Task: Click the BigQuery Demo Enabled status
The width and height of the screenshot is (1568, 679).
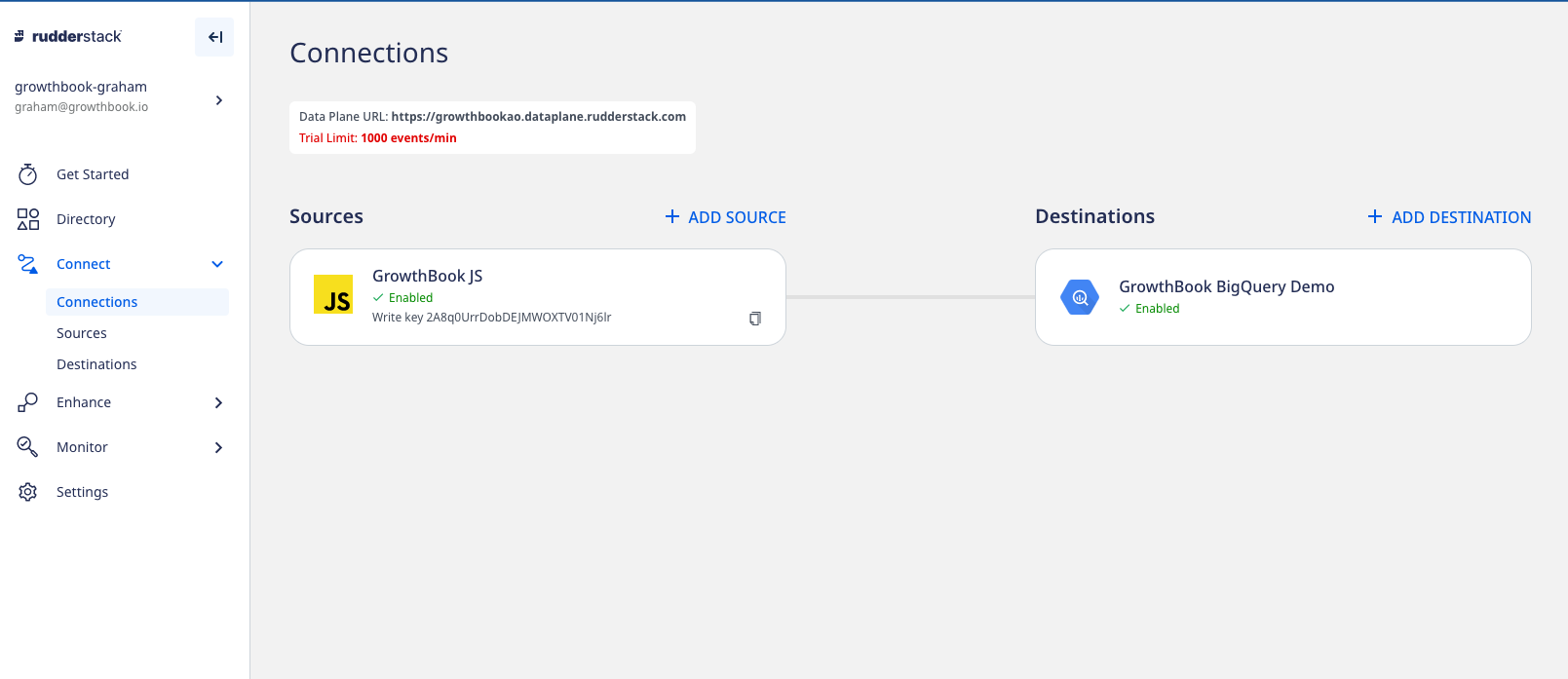Action: (1149, 309)
